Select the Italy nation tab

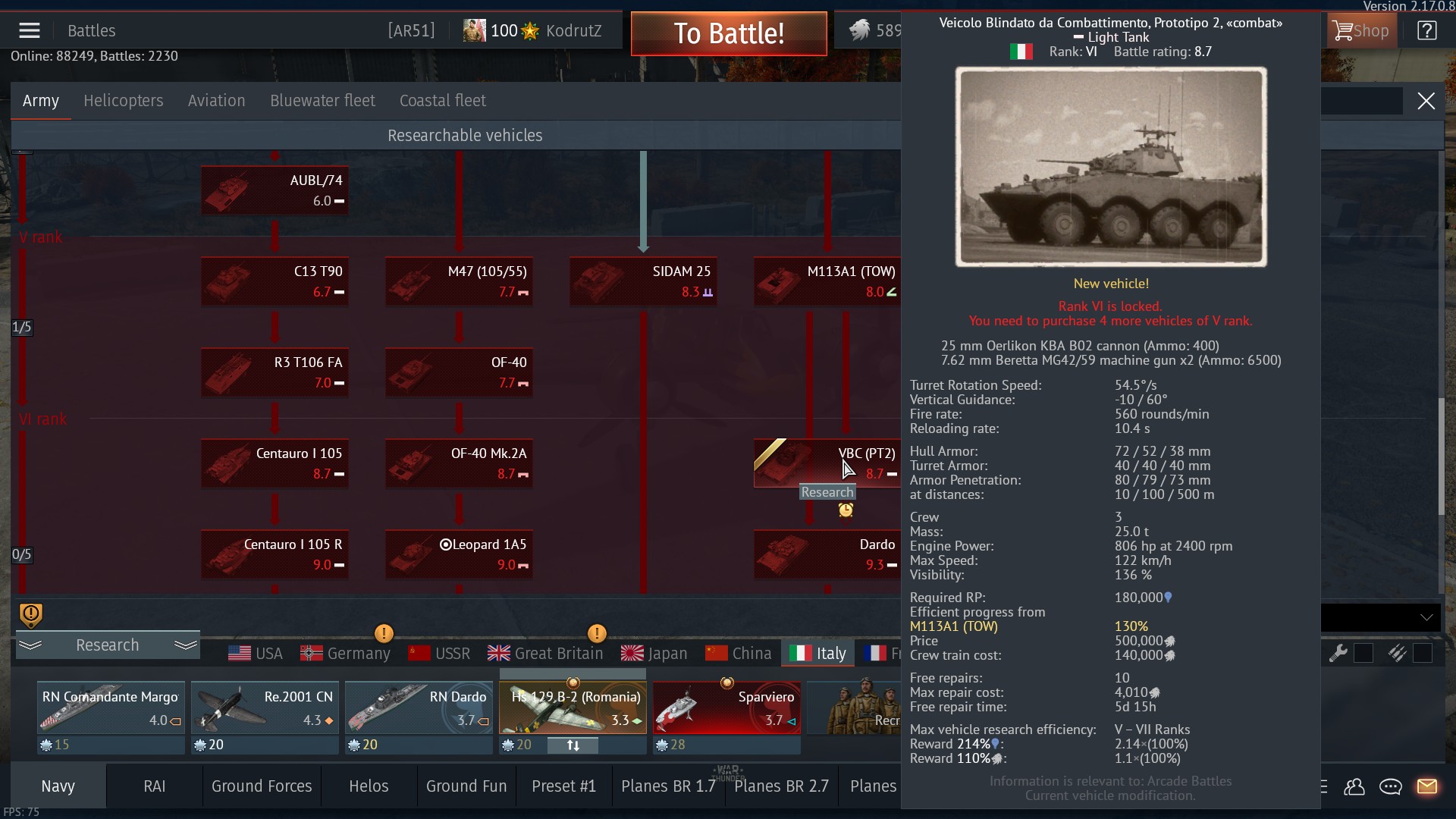coord(817,653)
